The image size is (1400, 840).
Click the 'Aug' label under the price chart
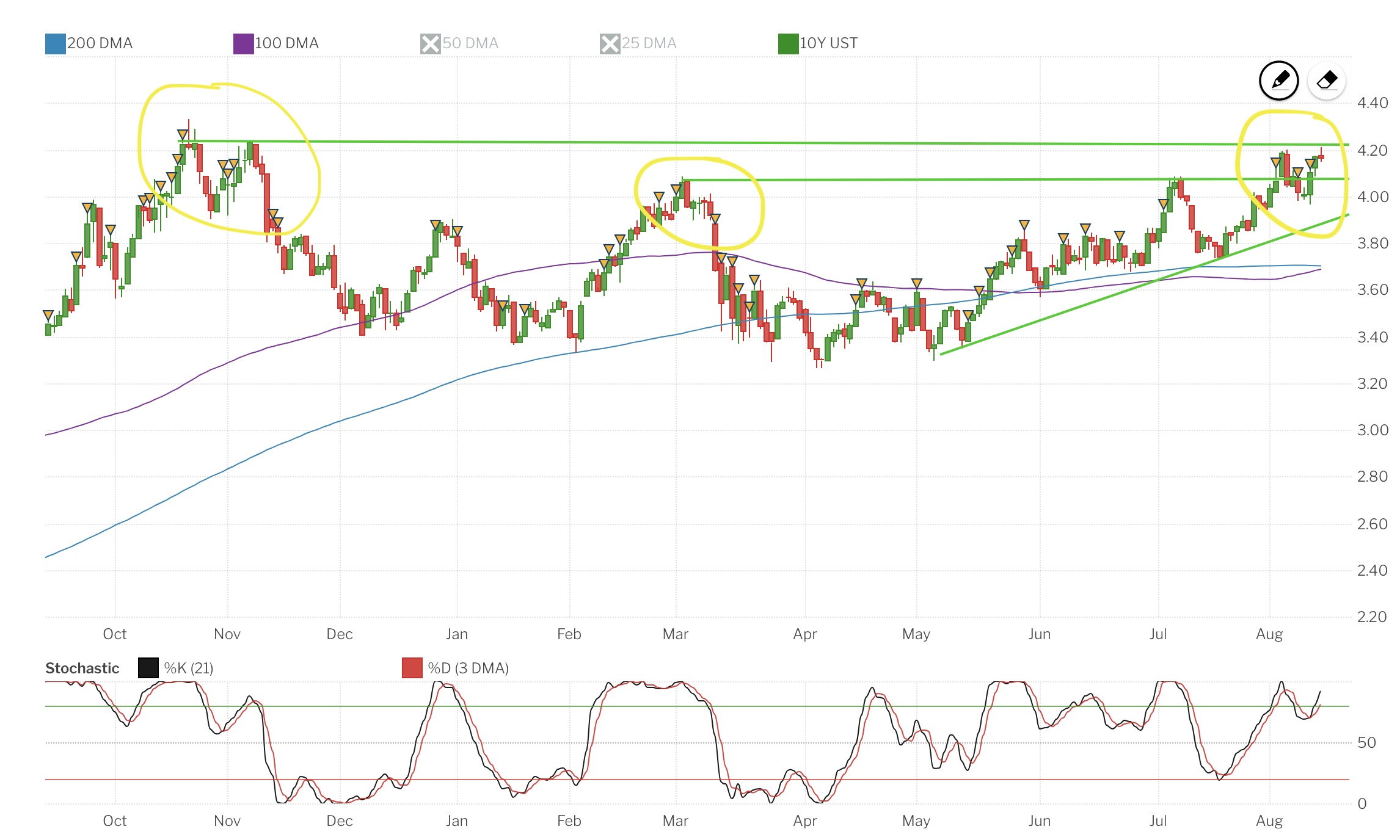[1269, 634]
